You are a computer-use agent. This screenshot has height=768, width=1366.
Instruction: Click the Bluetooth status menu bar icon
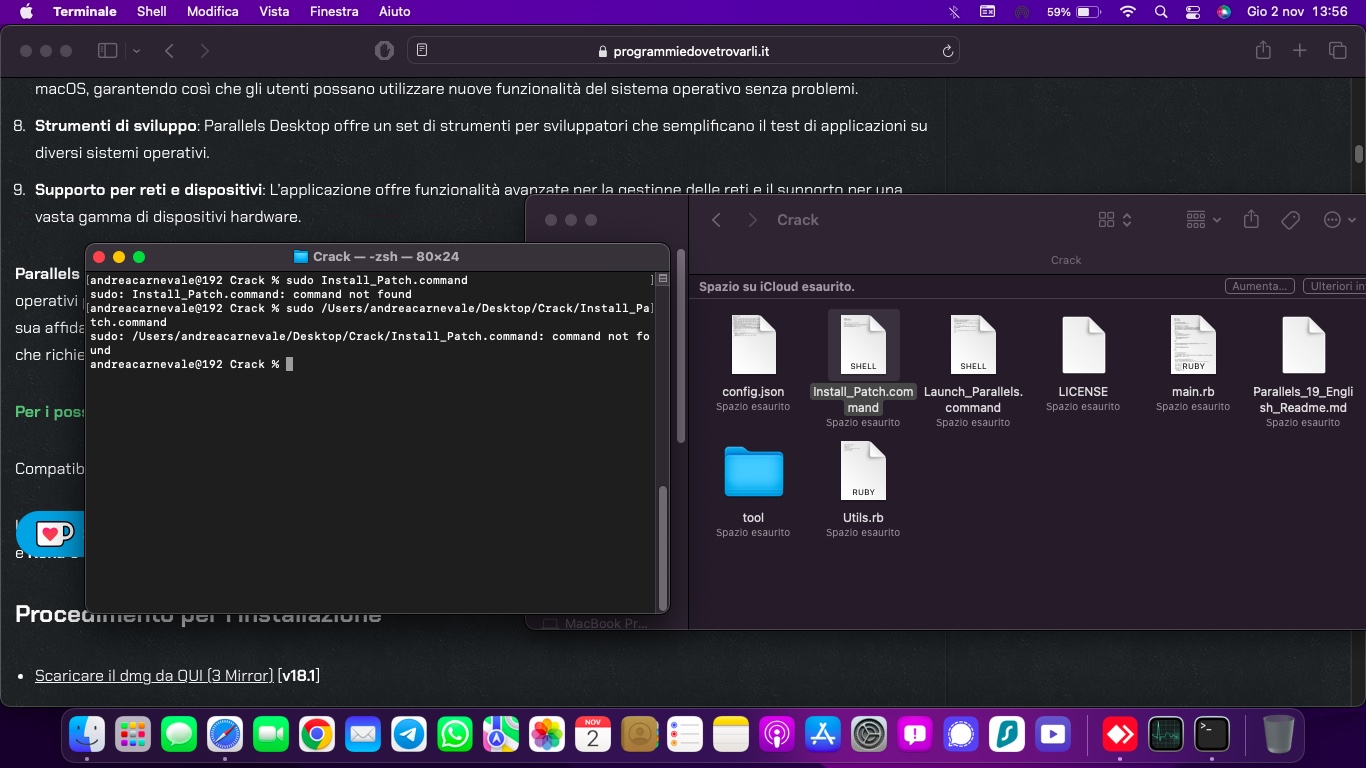coord(953,12)
